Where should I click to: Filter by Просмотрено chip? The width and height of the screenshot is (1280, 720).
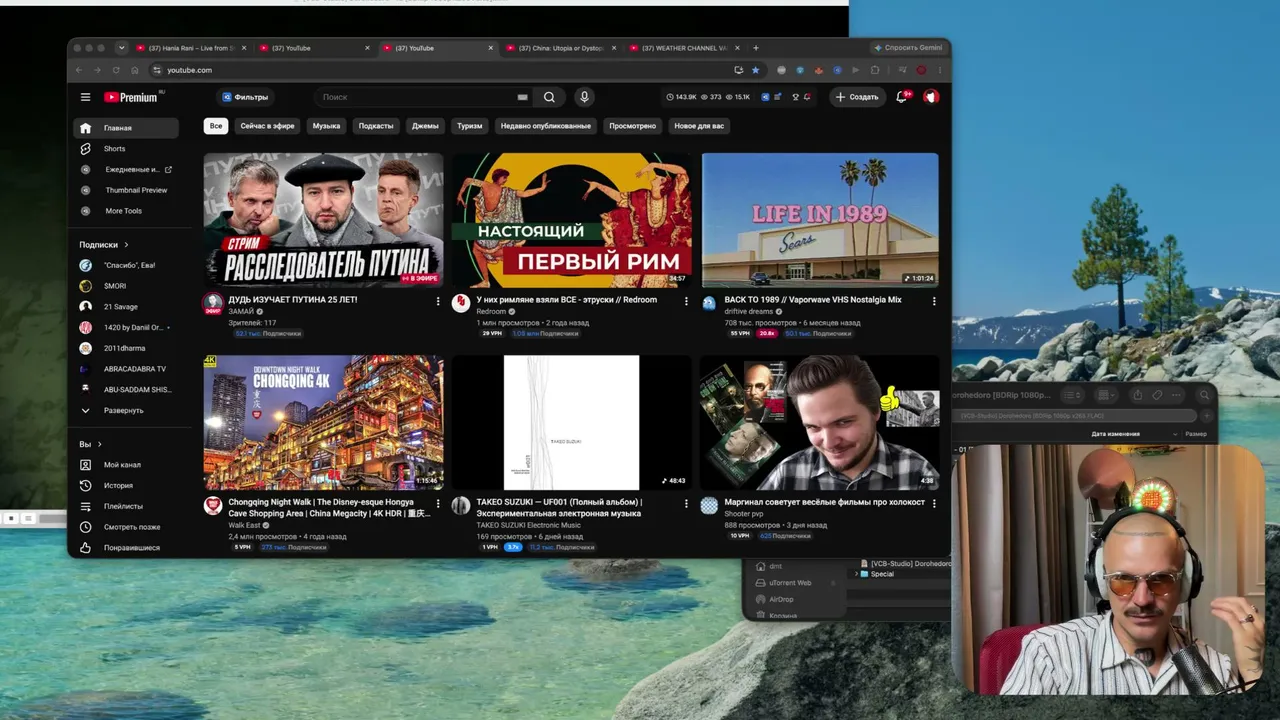tap(632, 126)
